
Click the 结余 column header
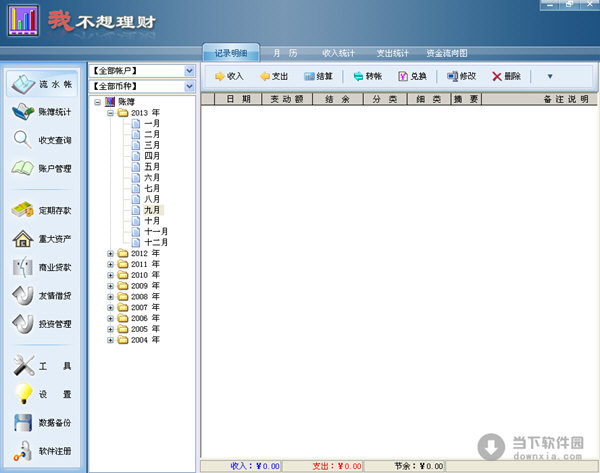[x=338, y=99]
